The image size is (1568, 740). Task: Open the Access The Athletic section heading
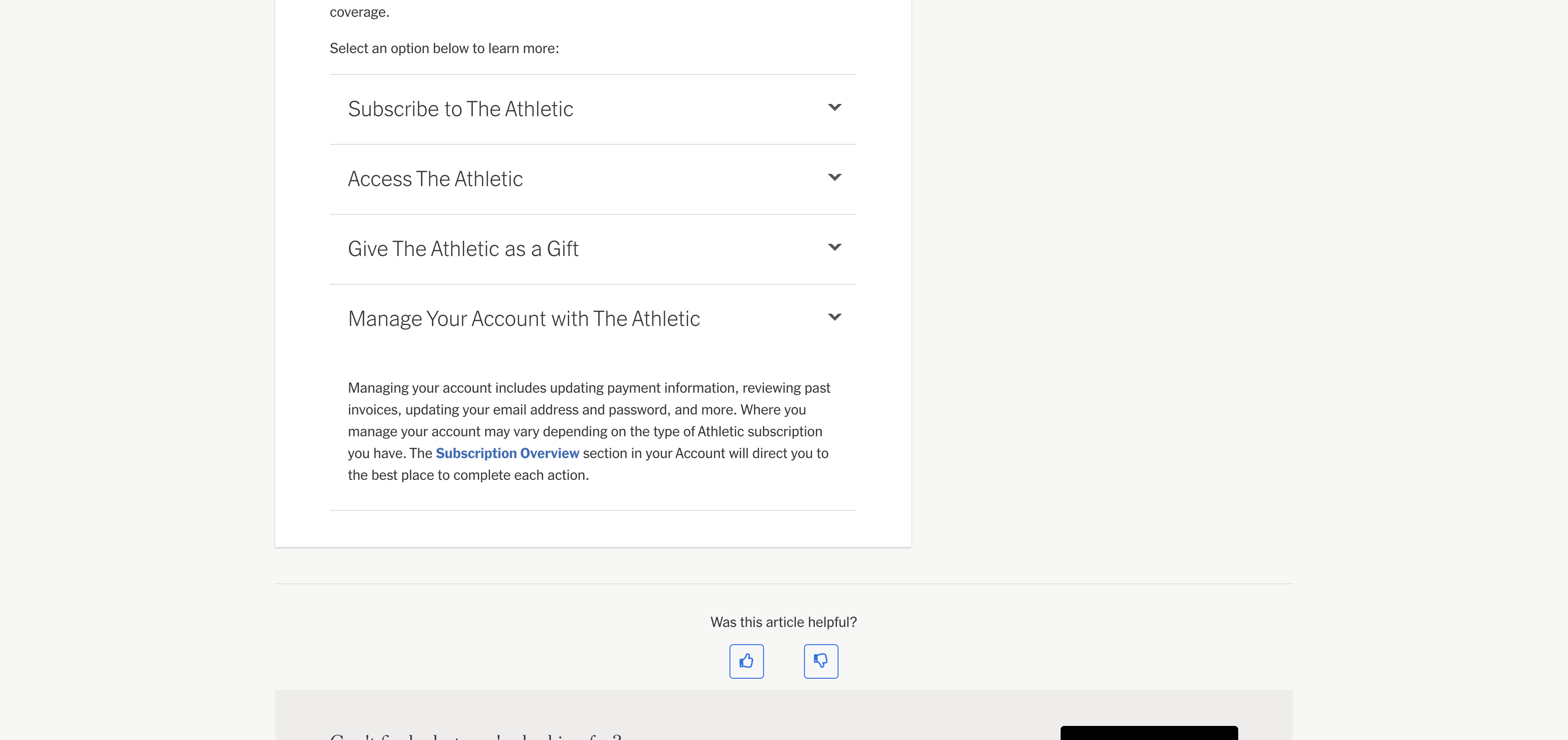[x=435, y=179]
